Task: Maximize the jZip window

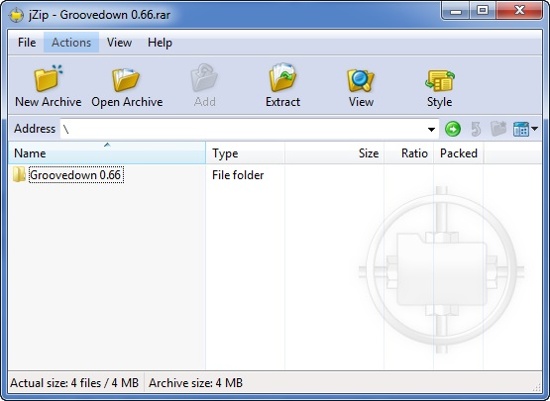Action: tap(483, 11)
